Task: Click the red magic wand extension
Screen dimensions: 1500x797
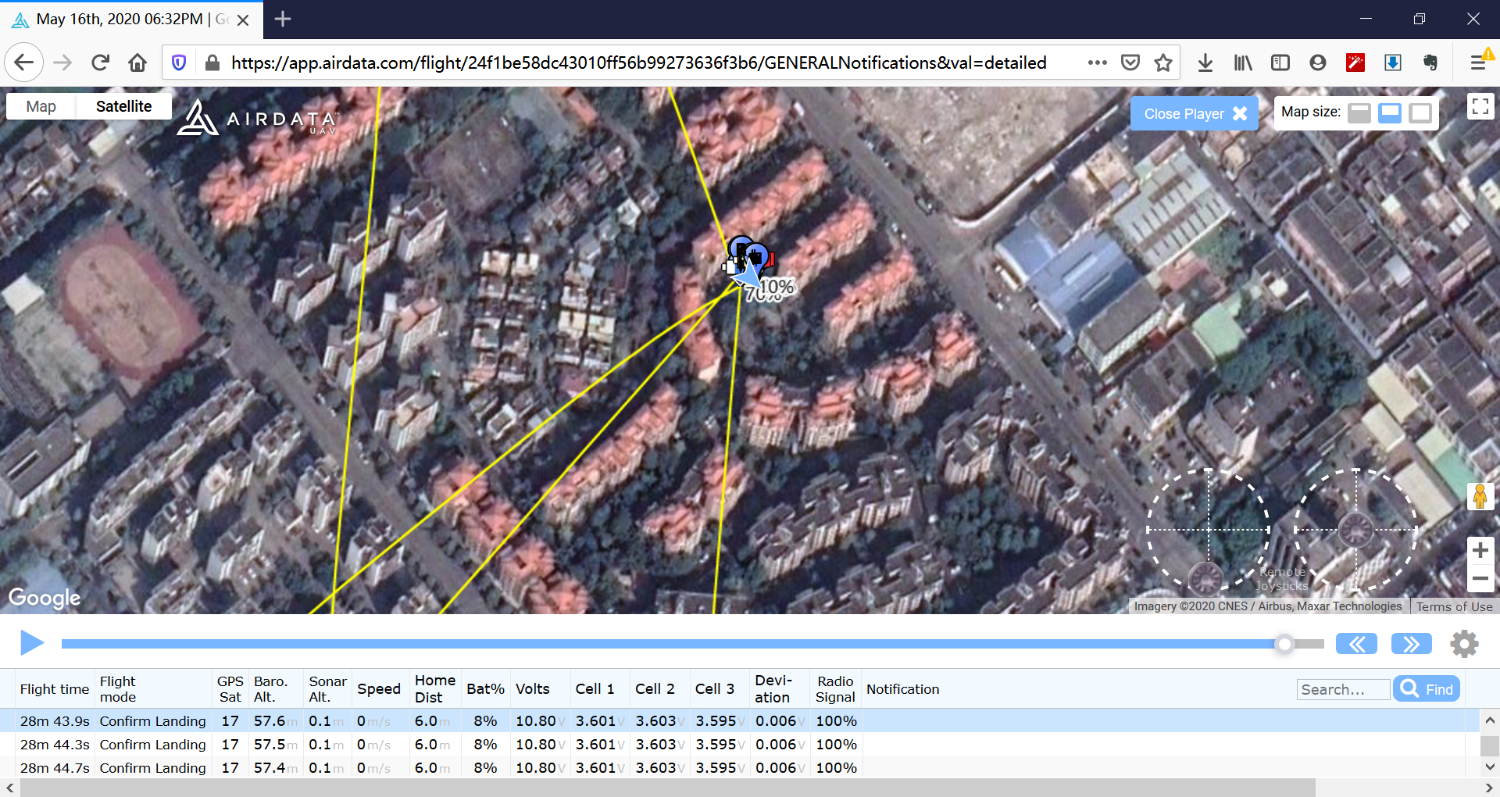Action: pos(1355,62)
